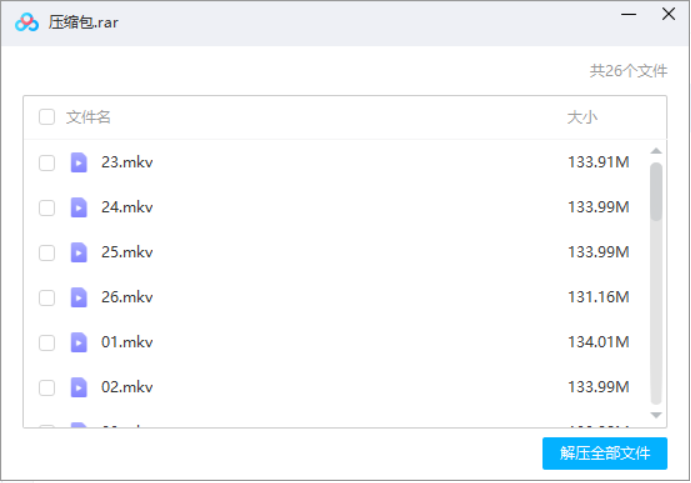Enable the checkbox for 02.mkv
The width and height of the screenshot is (691, 483).
(47, 388)
